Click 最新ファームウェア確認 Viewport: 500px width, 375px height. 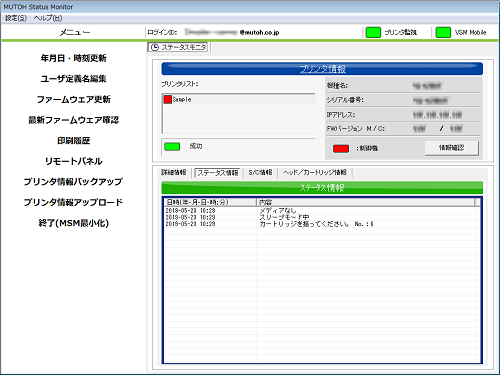click(73, 120)
